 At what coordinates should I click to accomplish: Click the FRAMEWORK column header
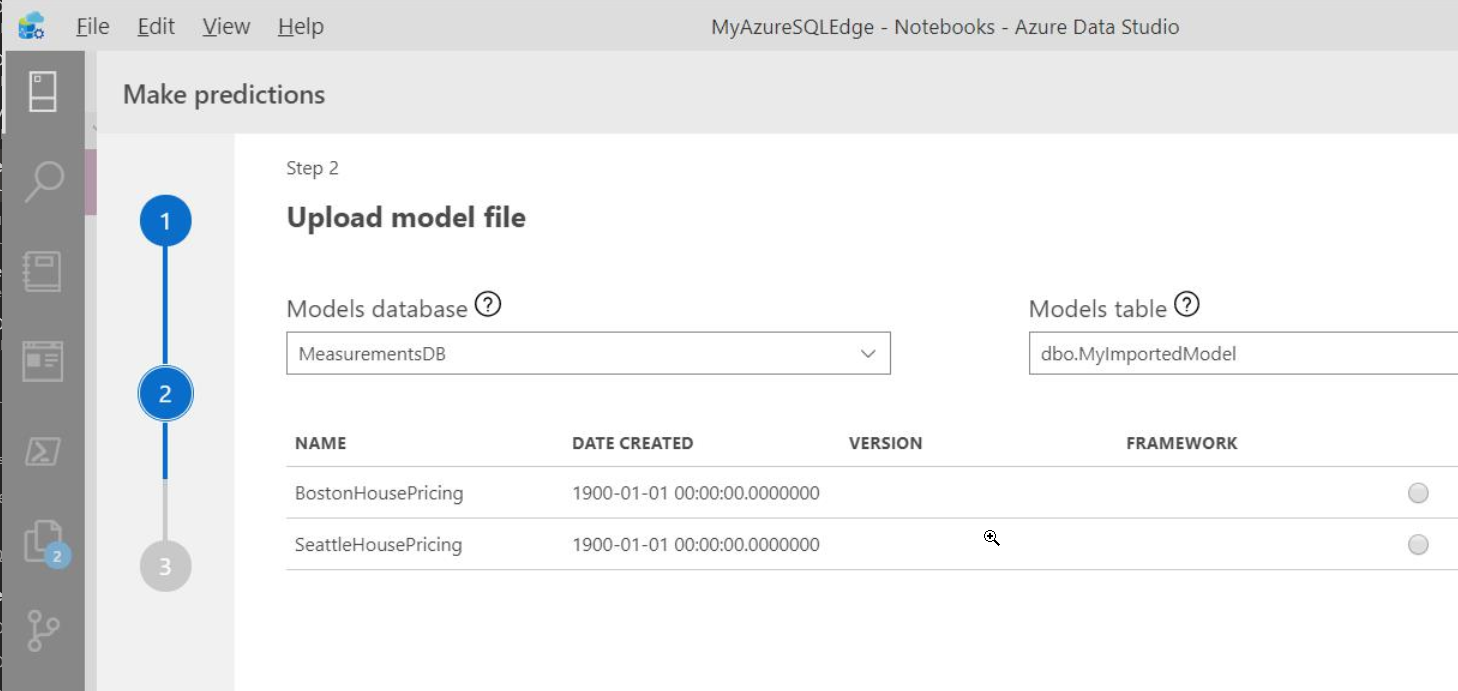point(1182,443)
